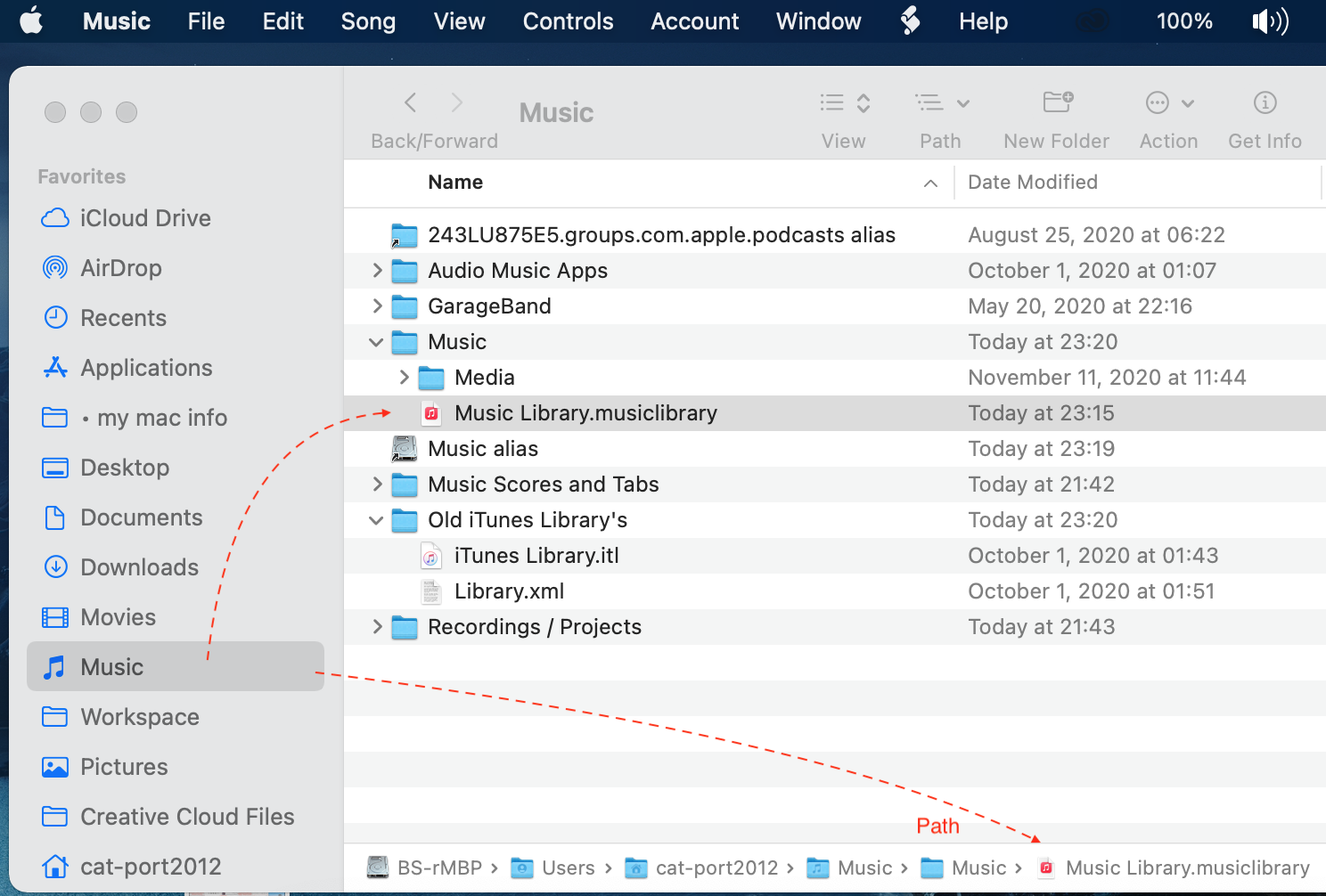Click the Music alias drive icon
This screenshot has width=1326, height=896.
click(x=405, y=449)
